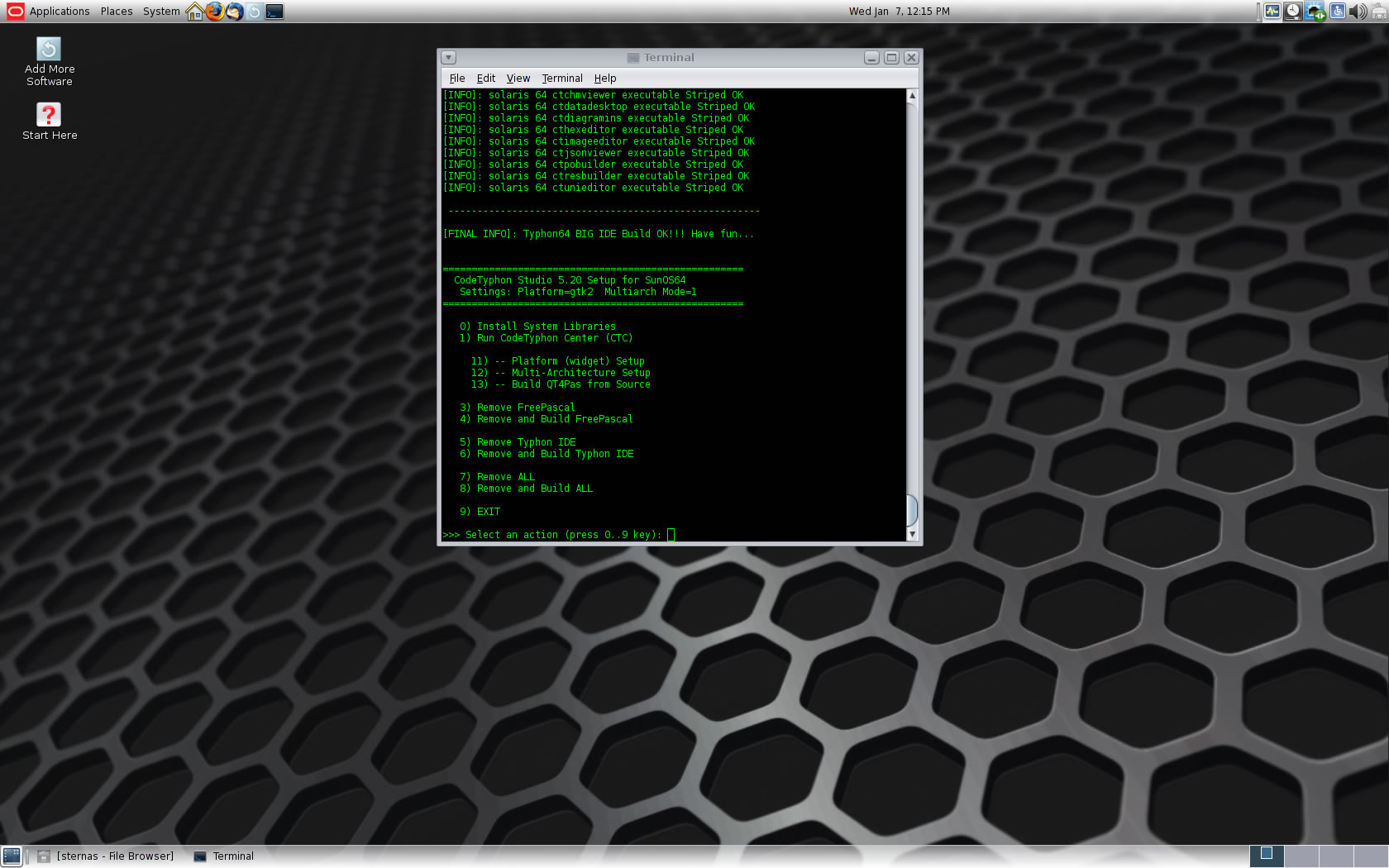1389x868 pixels.
Task: Click the terminal scrollbar down arrow
Action: (x=912, y=535)
